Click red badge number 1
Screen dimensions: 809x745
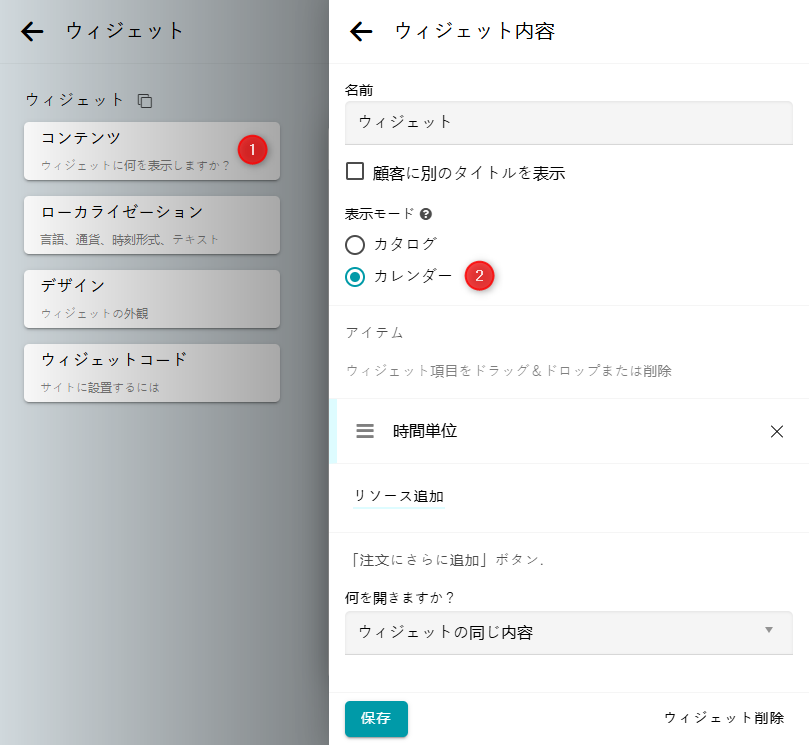coord(253,150)
